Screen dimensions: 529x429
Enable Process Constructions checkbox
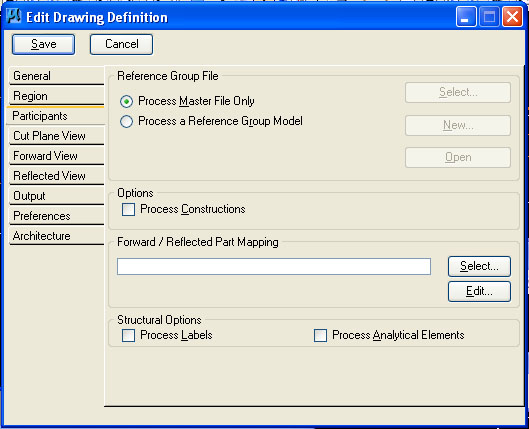click(x=128, y=209)
